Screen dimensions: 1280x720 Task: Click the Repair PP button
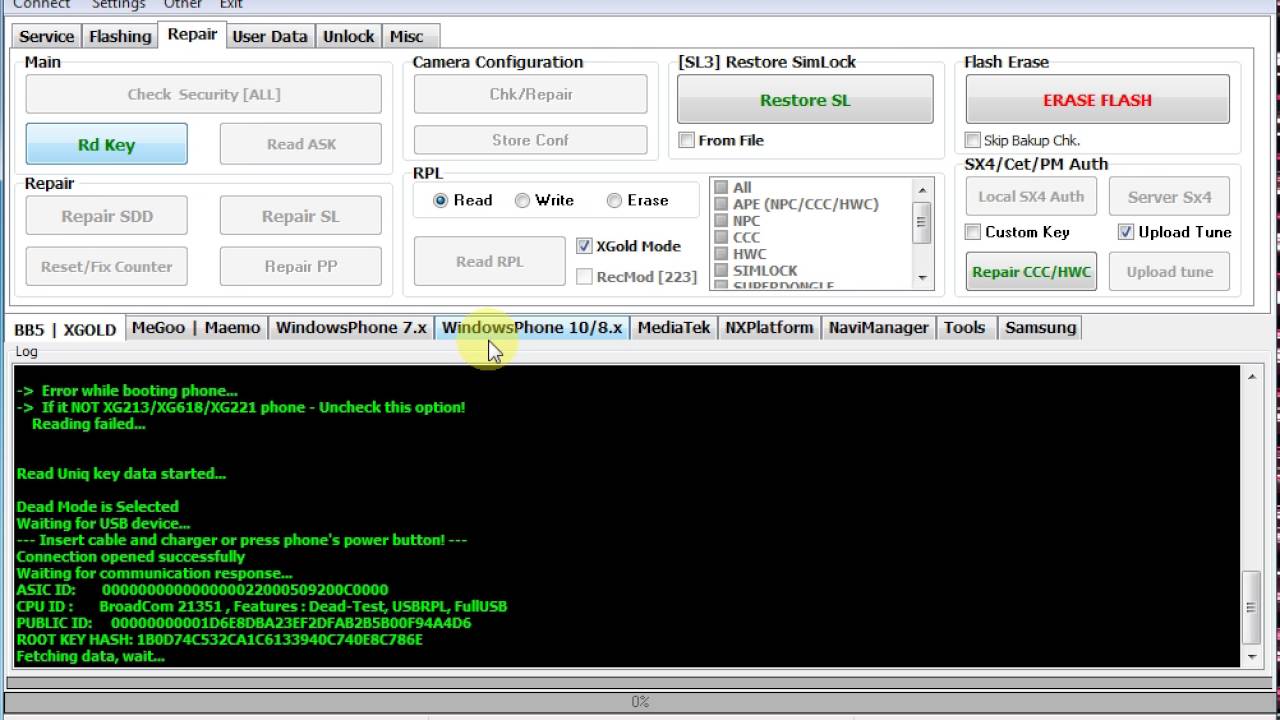point(300,266)
